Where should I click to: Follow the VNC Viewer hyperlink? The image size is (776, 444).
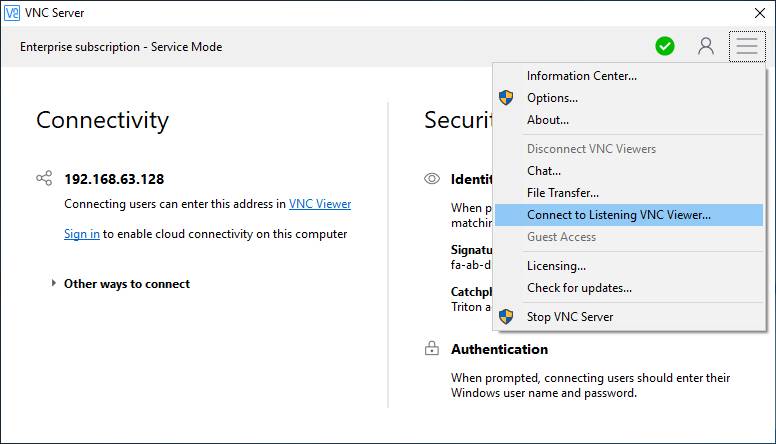[x=320, y=204]
